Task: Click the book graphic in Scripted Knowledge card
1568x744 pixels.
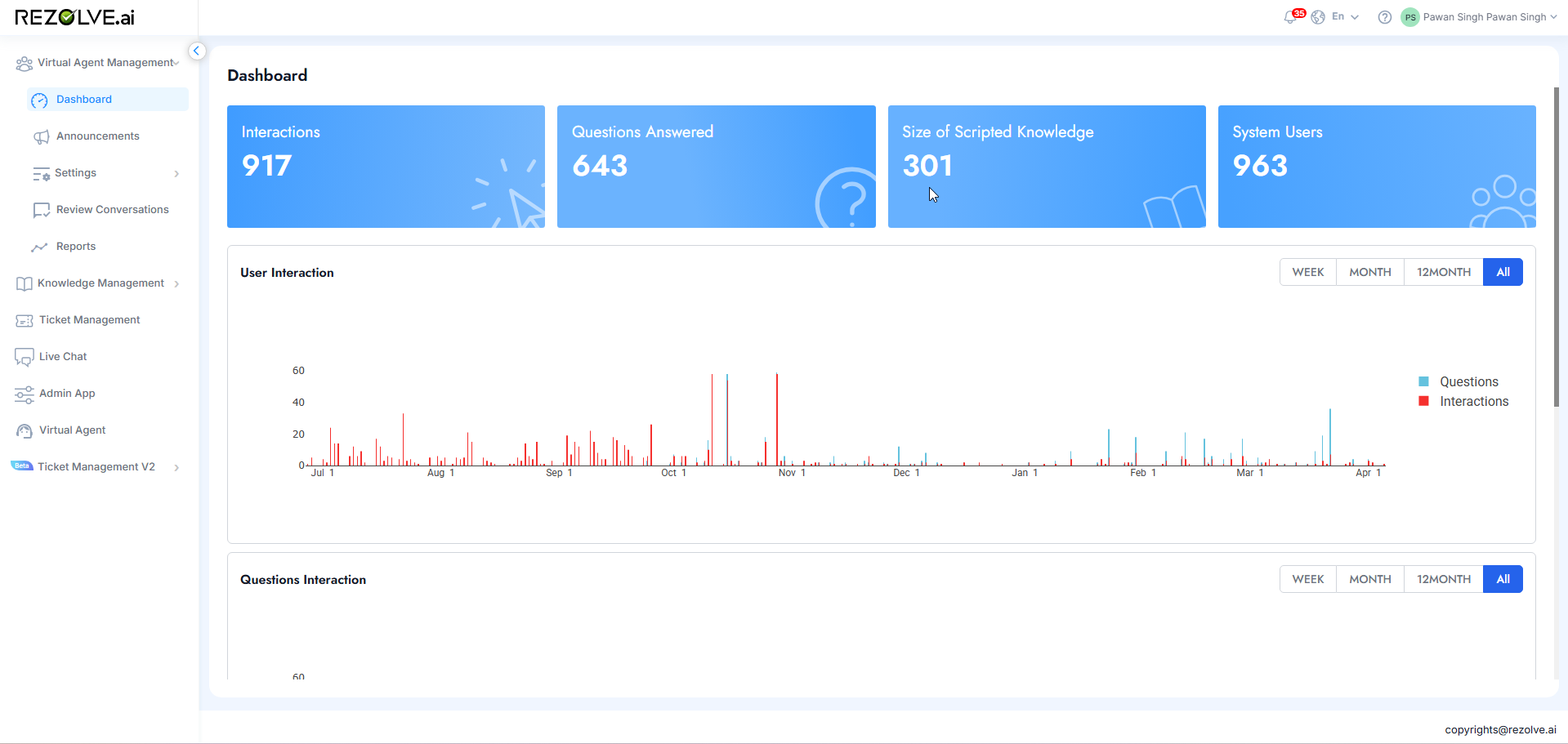Action: click(x=1174, y=207)
